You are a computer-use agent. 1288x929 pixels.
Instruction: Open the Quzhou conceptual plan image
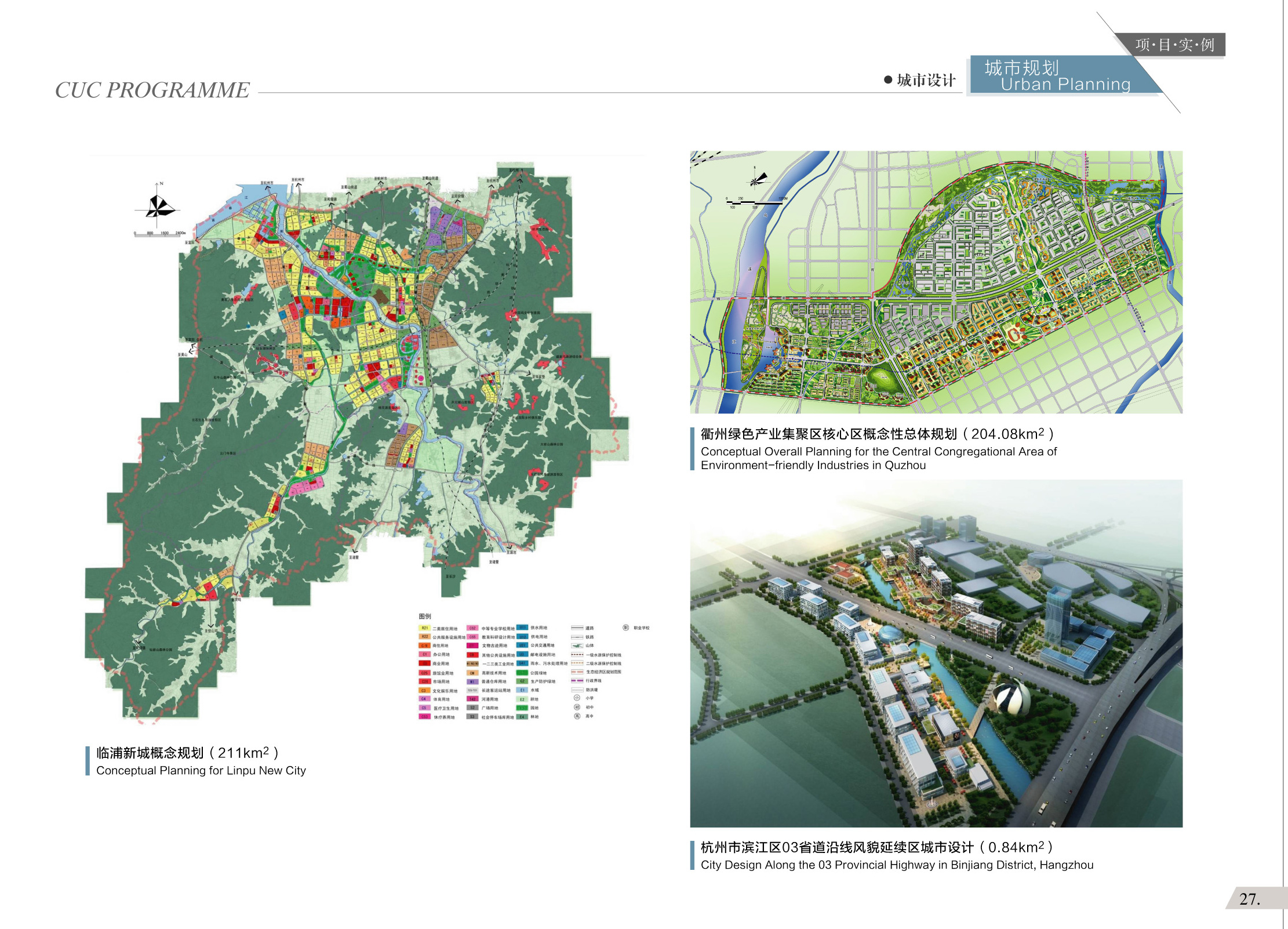[936, 282]
